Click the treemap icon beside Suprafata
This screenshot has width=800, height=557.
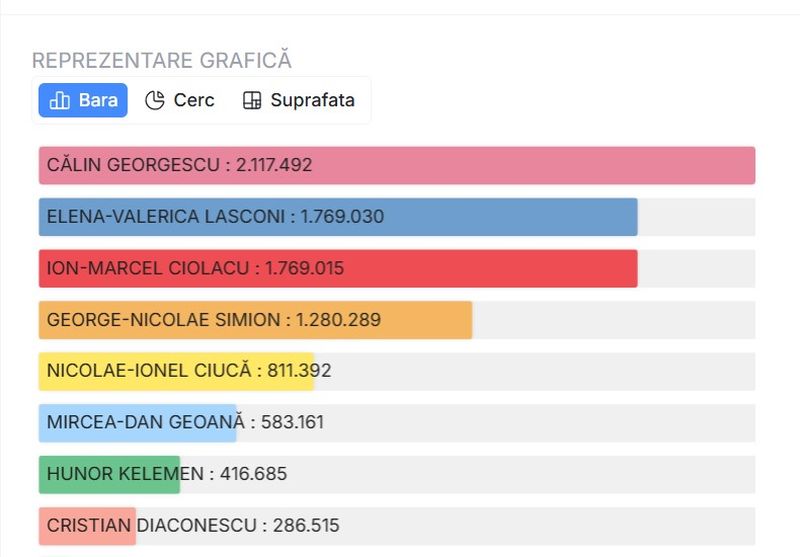click(252, 100)
